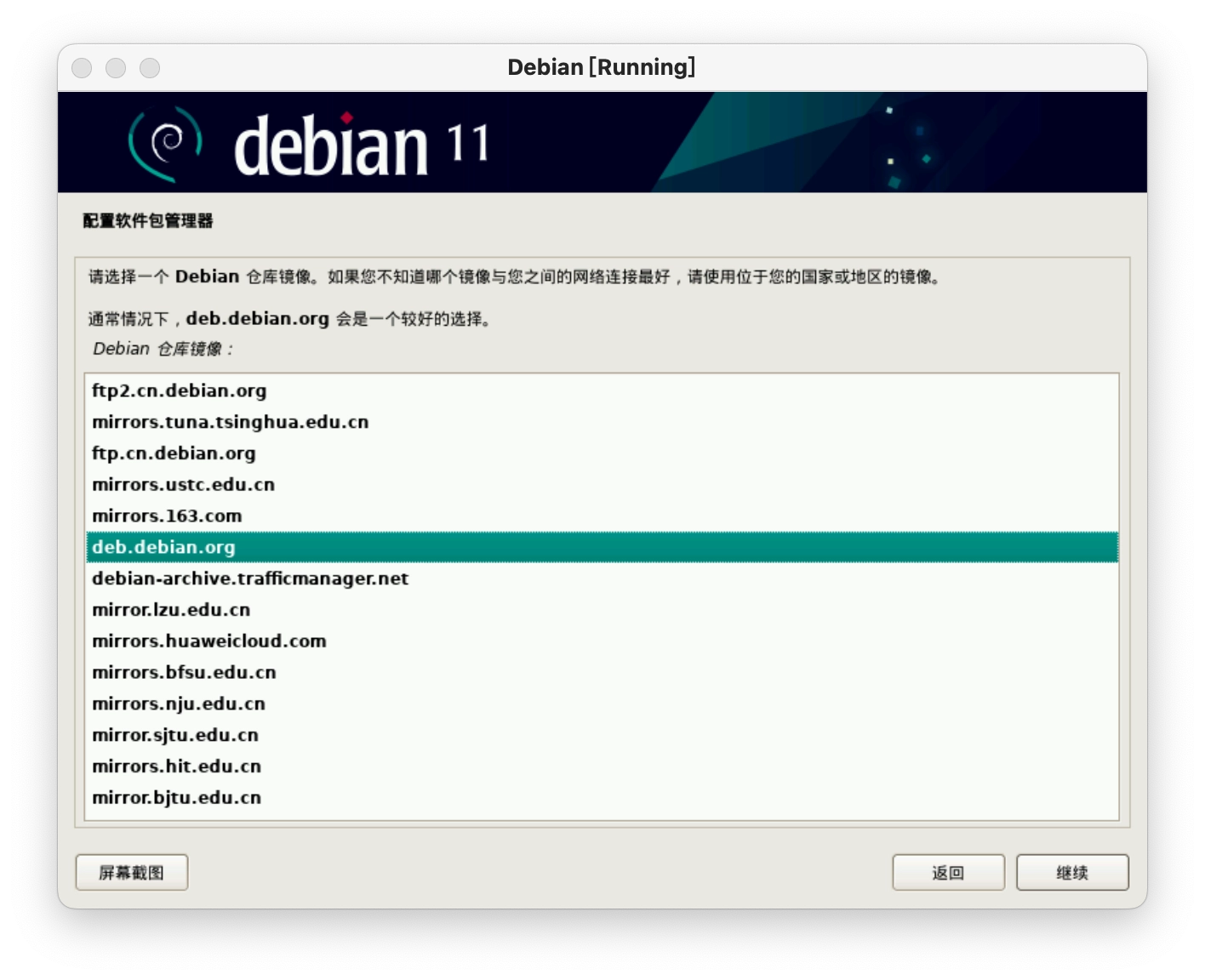
Task: Choose mirrors.tuna.tsinghua.edu.cn from the list
Action: pyautogui.click(x=602, y=422)
